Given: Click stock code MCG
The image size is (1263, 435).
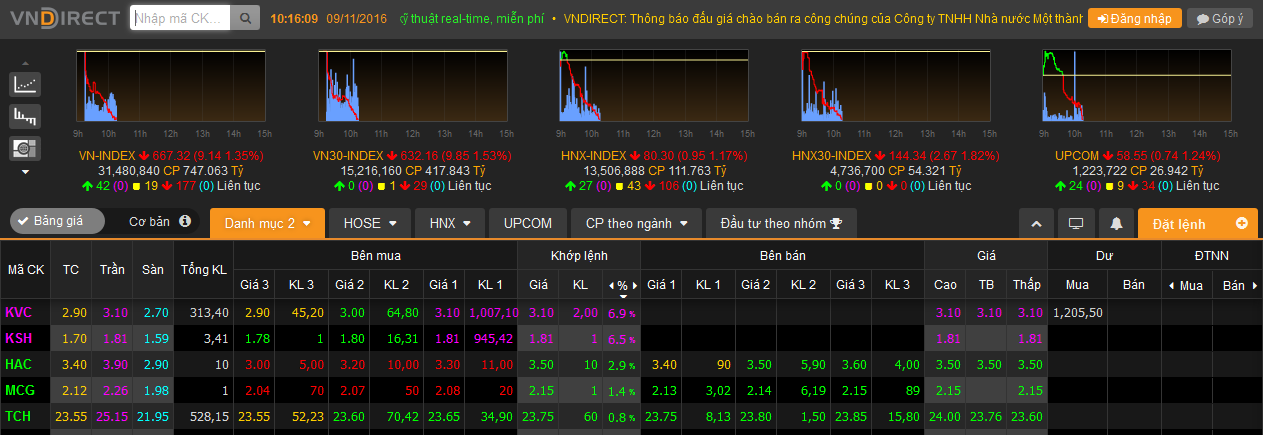Looking at the screenshot, I should click(x=19, y=390).
